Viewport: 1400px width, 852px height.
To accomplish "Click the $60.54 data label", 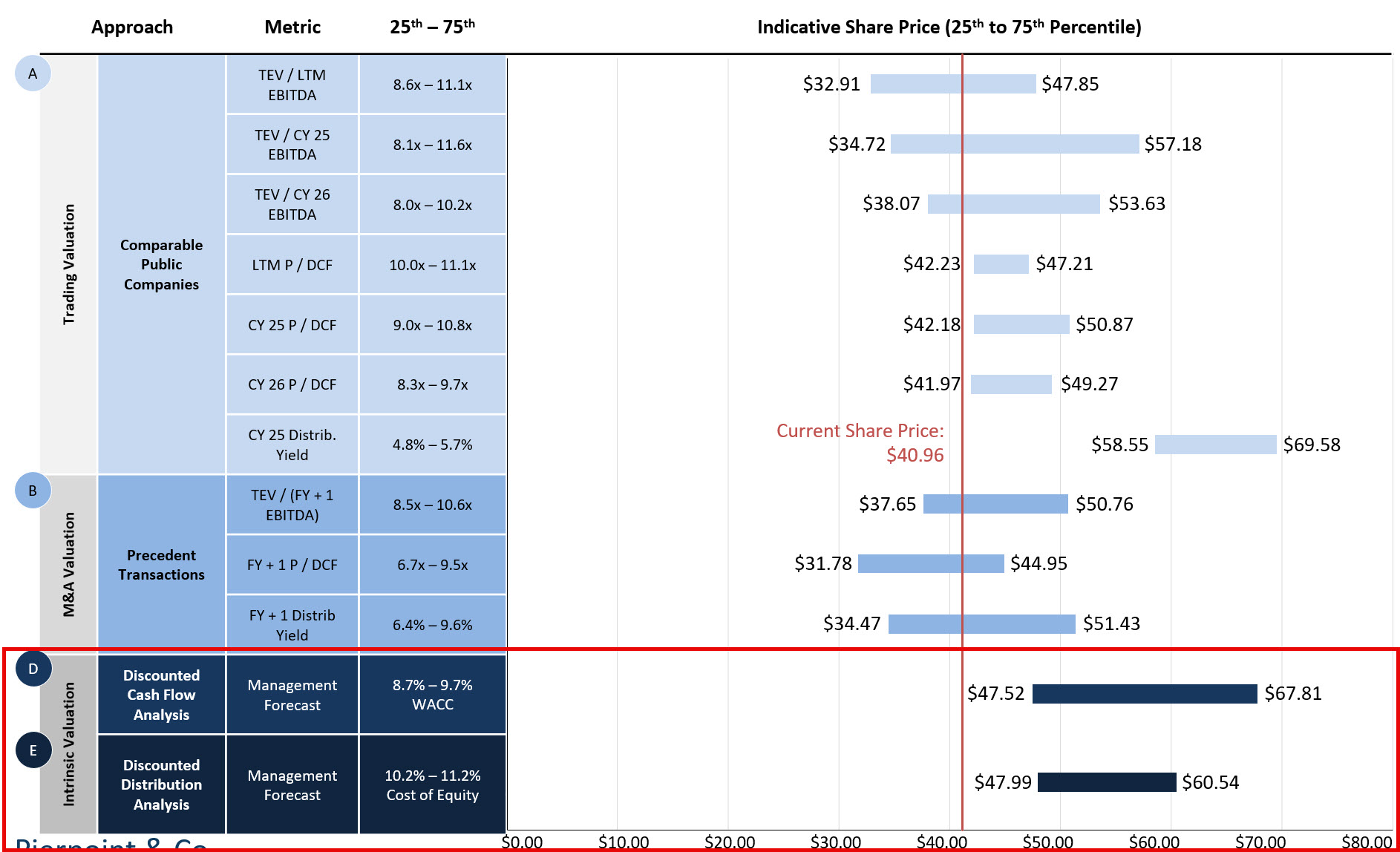I will point(1211,782).
